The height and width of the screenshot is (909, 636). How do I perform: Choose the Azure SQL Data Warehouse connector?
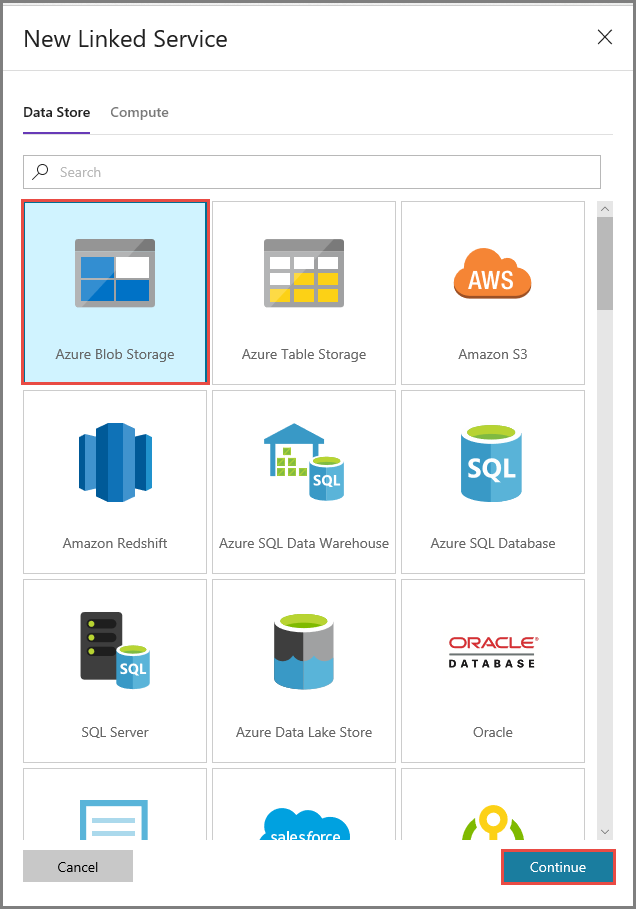point(303,481)
